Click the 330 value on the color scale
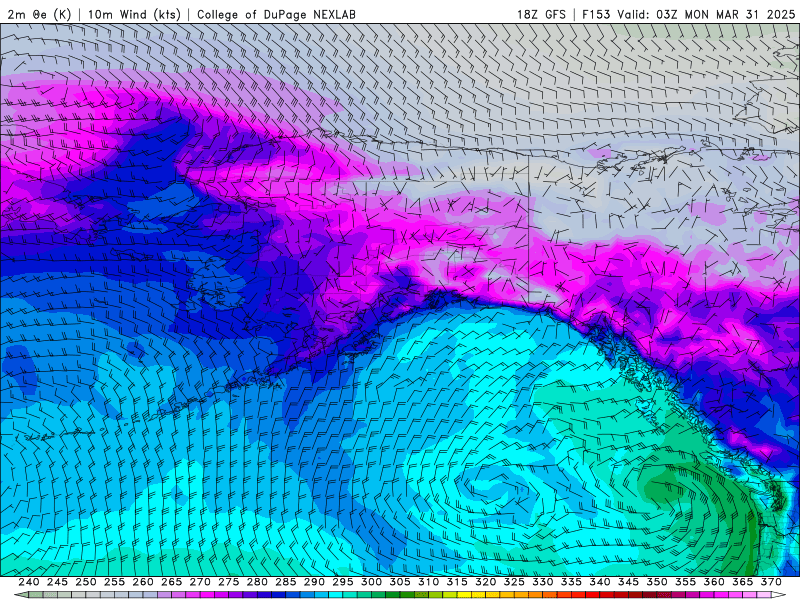 click(x=543, y=582)
